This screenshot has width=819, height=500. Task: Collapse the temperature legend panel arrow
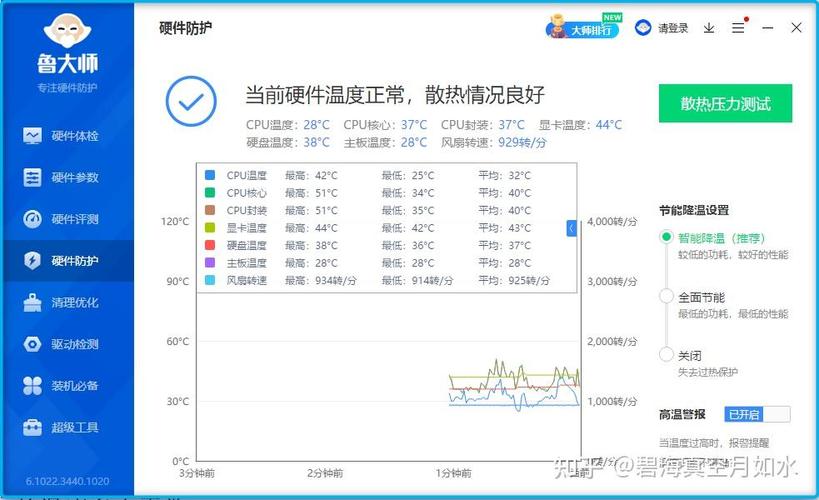tap(571, 228)
